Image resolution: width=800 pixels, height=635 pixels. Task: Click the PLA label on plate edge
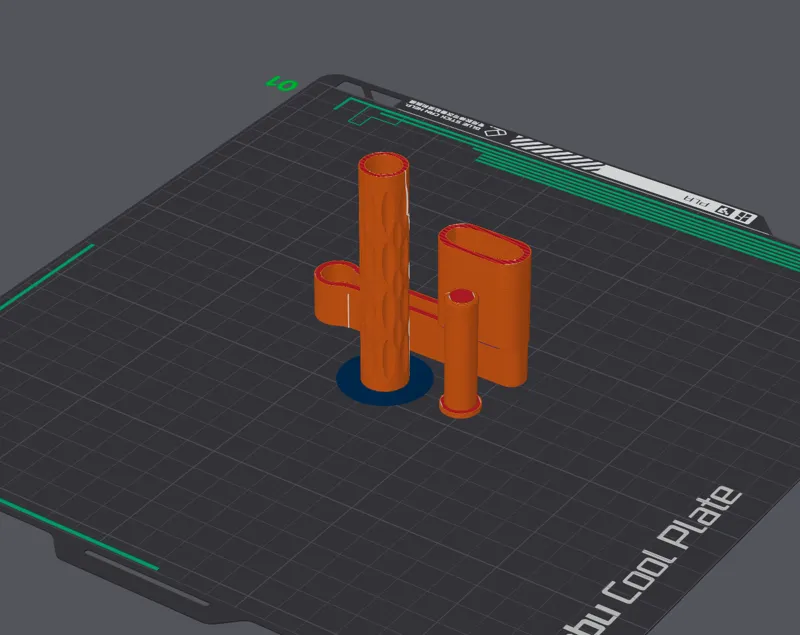pyautogui.click(x=697, y=199)
